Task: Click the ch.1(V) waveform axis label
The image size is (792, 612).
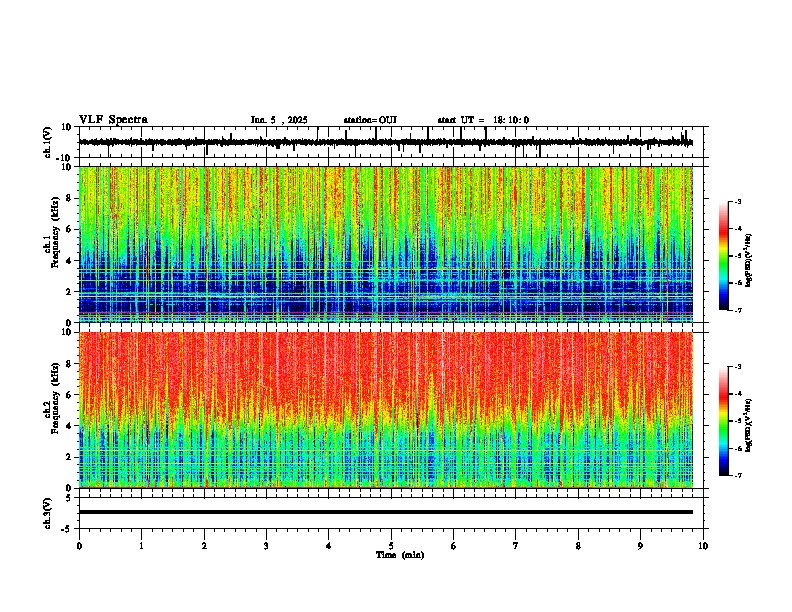Action: pos(48,142)
